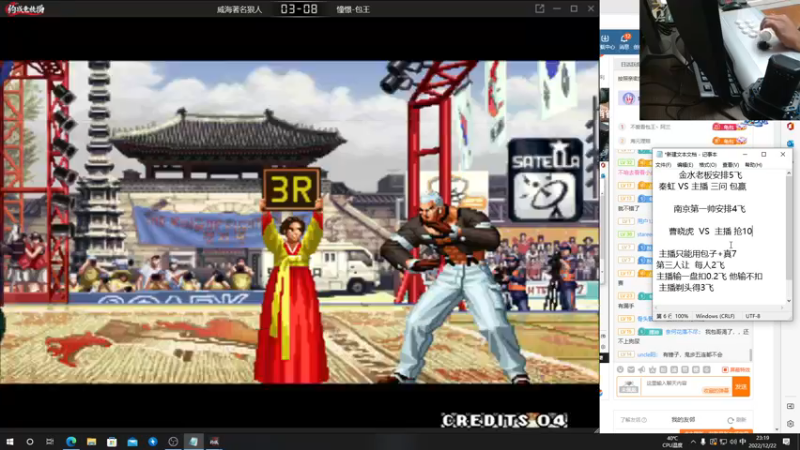The width and height of the screenshot is (800, 450).
Task: Open Microsoft Edge from the taskbar
Action: pyautogui.click(x=71, y=441)
